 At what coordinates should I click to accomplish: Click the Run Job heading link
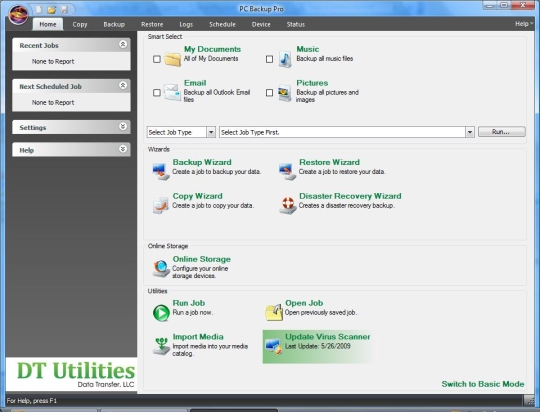pos(189,303)
